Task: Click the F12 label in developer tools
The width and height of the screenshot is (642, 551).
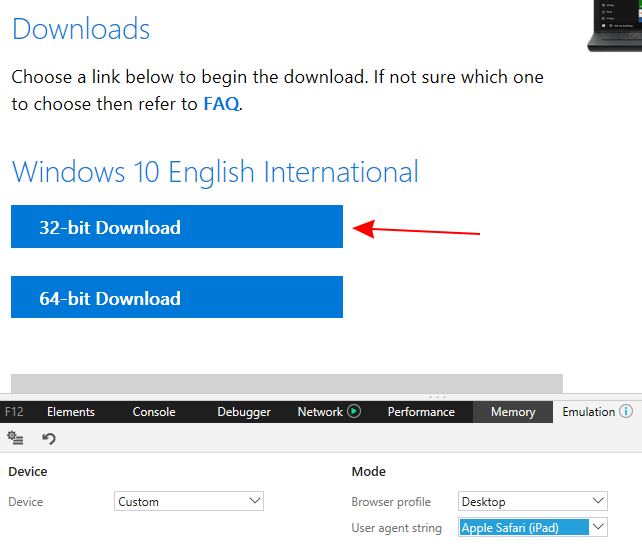Action: (x=14, y=412)
